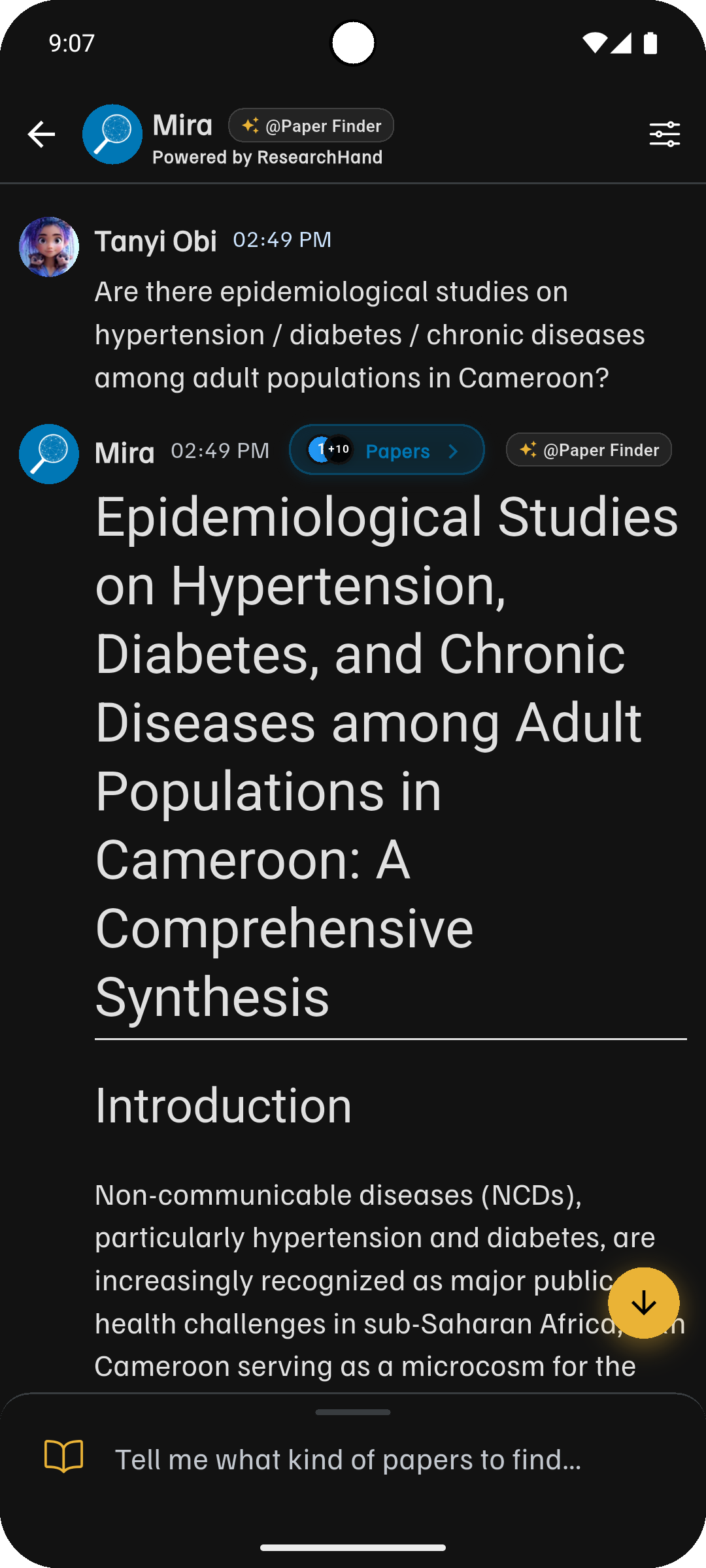This screenshot has height=1568, width=706.
Task: Tap the battery icon in status bar
Action: tap(650, 43)
